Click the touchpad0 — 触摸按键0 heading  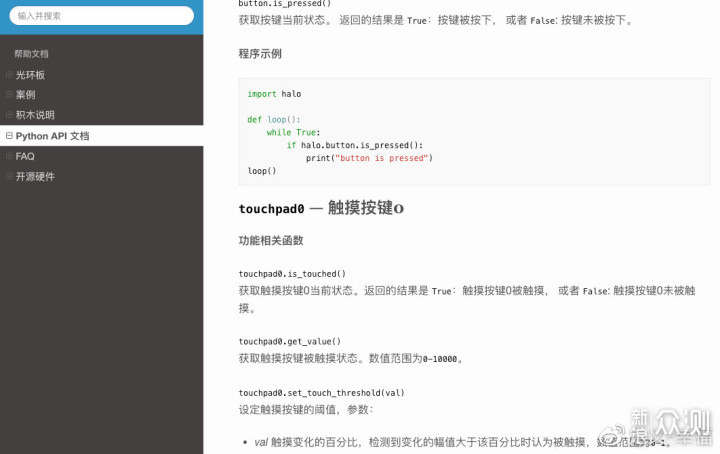[320, 209]
